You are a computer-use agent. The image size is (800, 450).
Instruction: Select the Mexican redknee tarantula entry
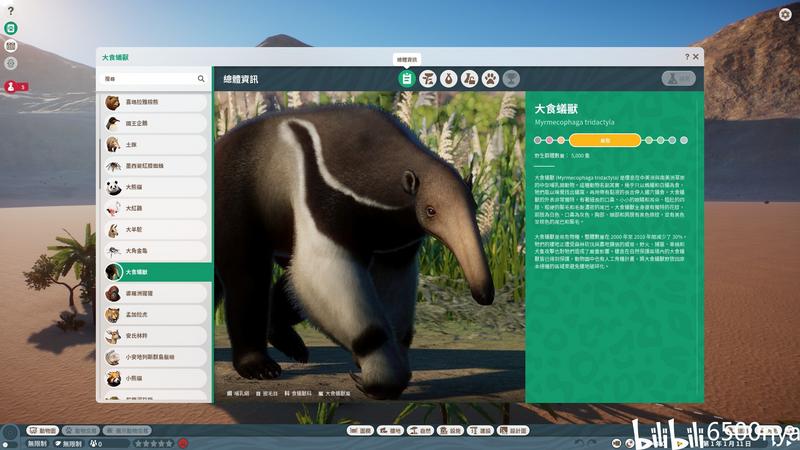pyautogui.click(x=156, y=166)
